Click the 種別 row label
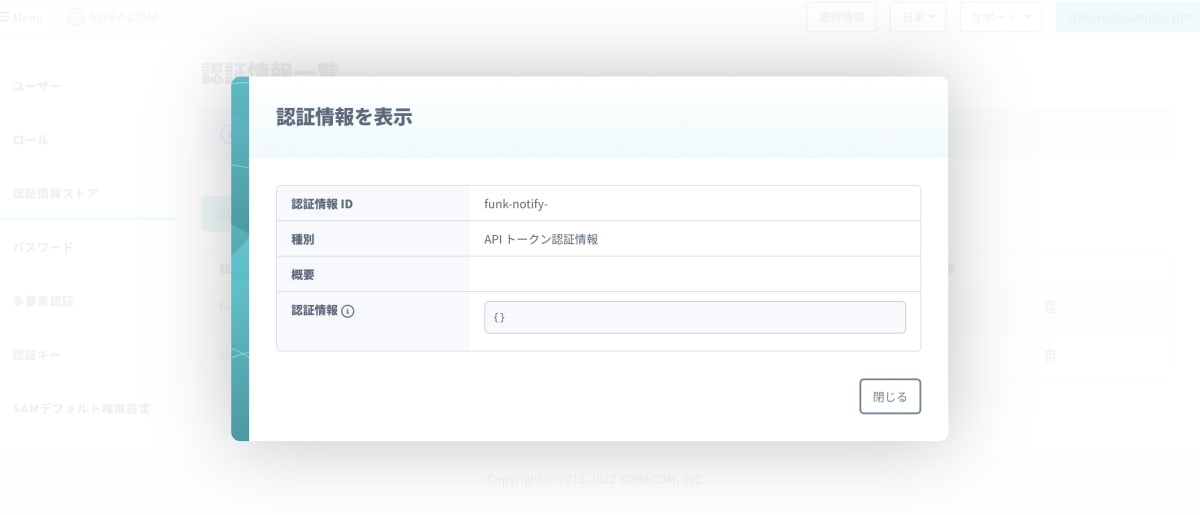 [303, 239]
